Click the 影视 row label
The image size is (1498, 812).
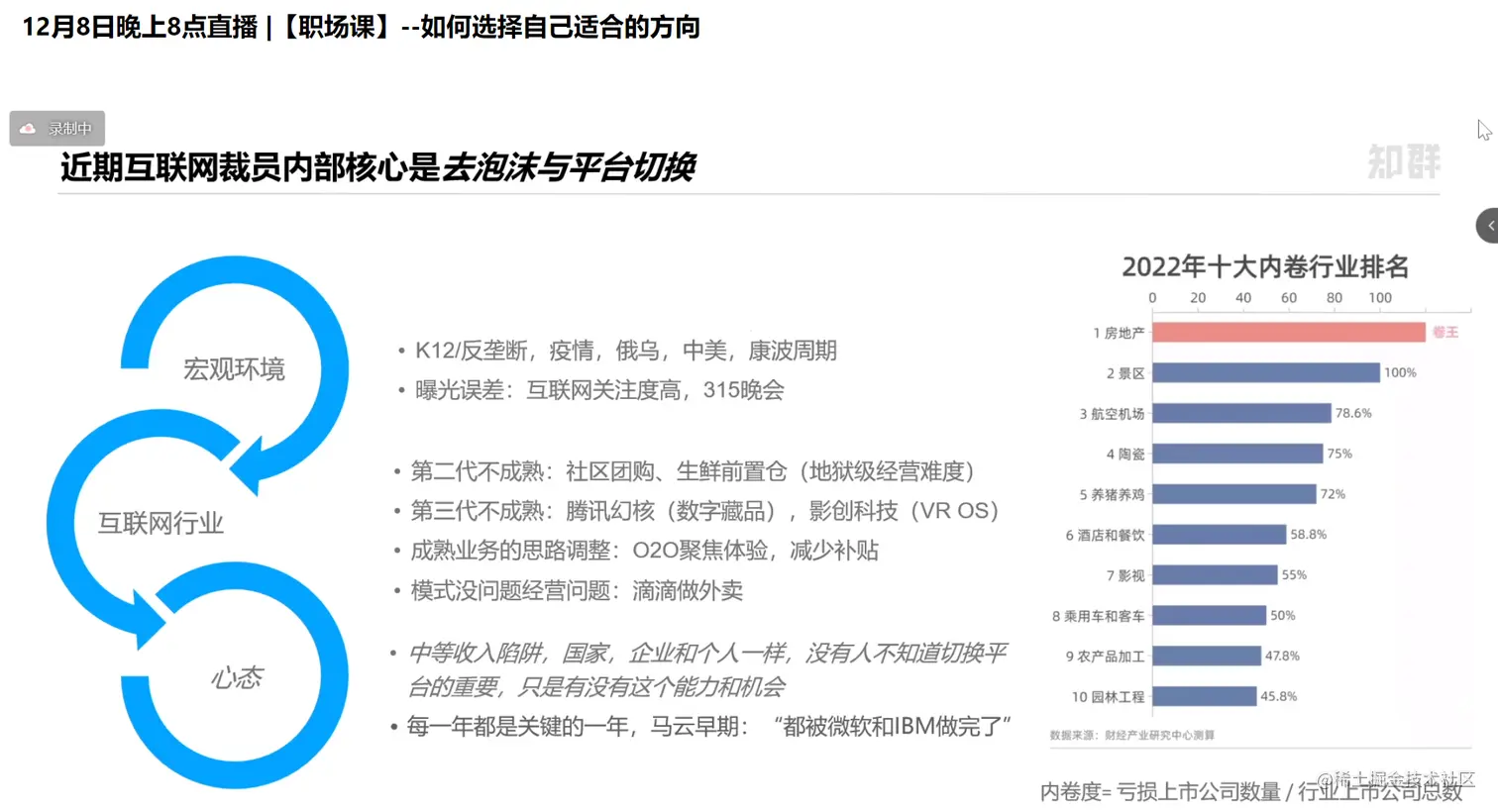(1125, 575)
